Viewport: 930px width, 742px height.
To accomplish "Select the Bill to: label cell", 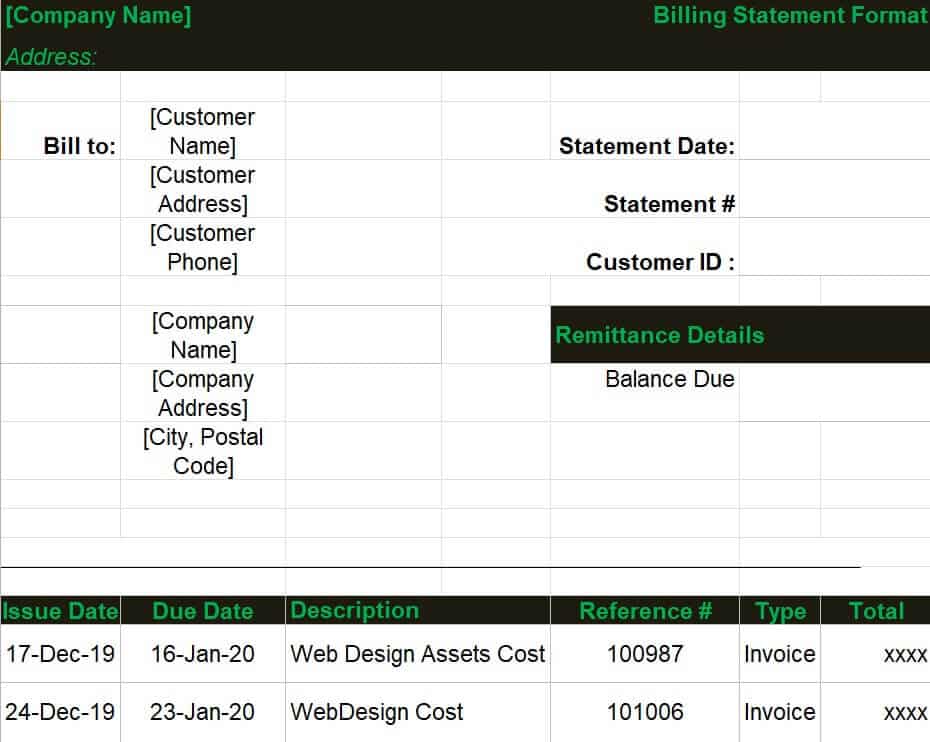I will click(80, 146).
